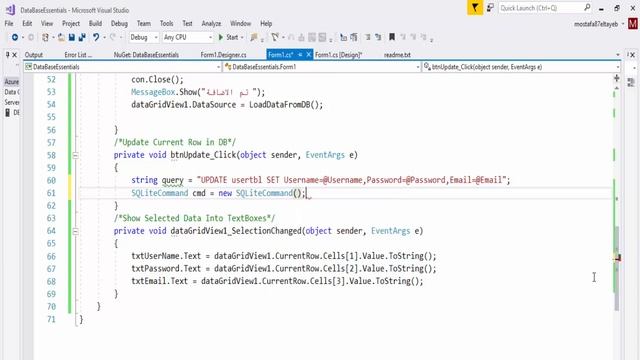Open the Build menu
The height and width of the screenshot is (360, 640).
click(x=95, y=24)
